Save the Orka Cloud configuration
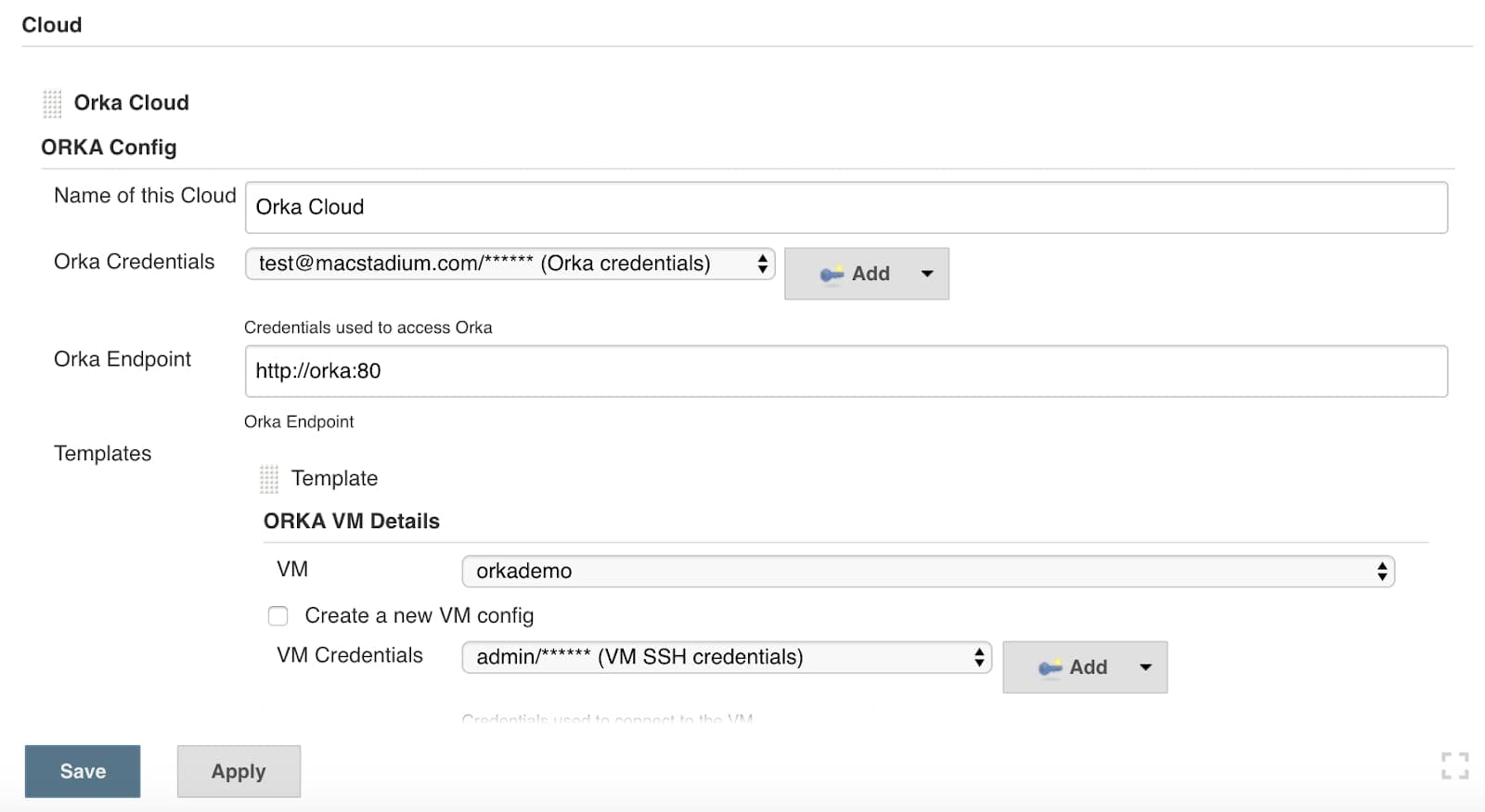Screen dimensions: 1485x812 pyautogui.click(x=82, y=770)
